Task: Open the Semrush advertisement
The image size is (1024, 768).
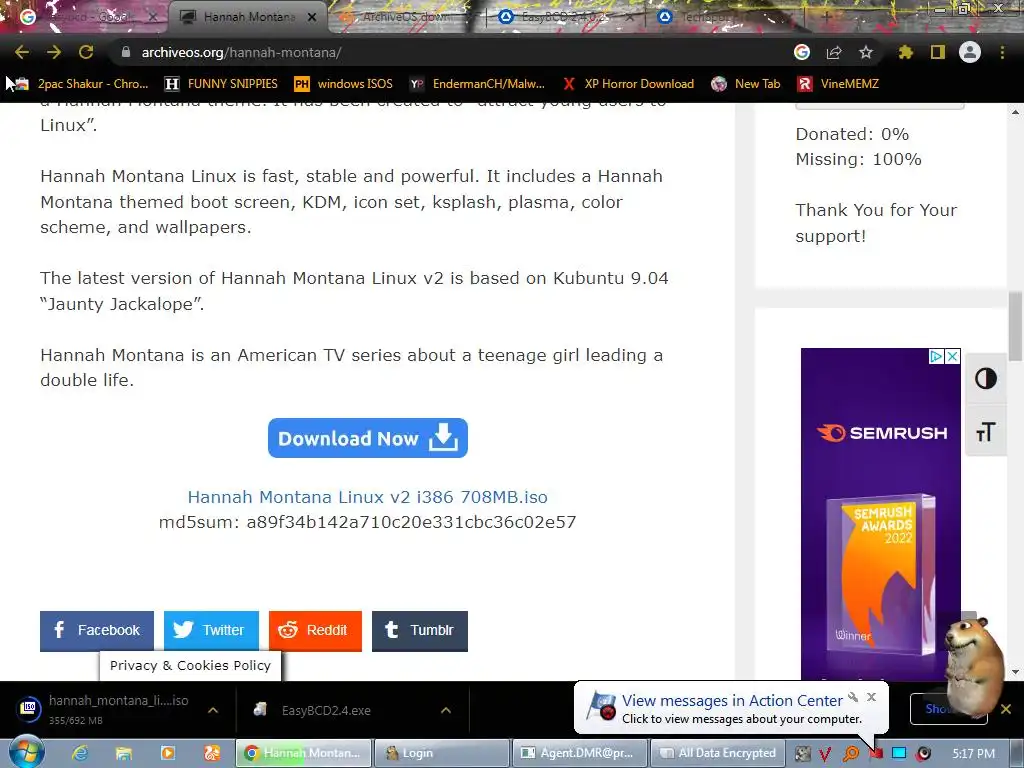Action: 881,513
